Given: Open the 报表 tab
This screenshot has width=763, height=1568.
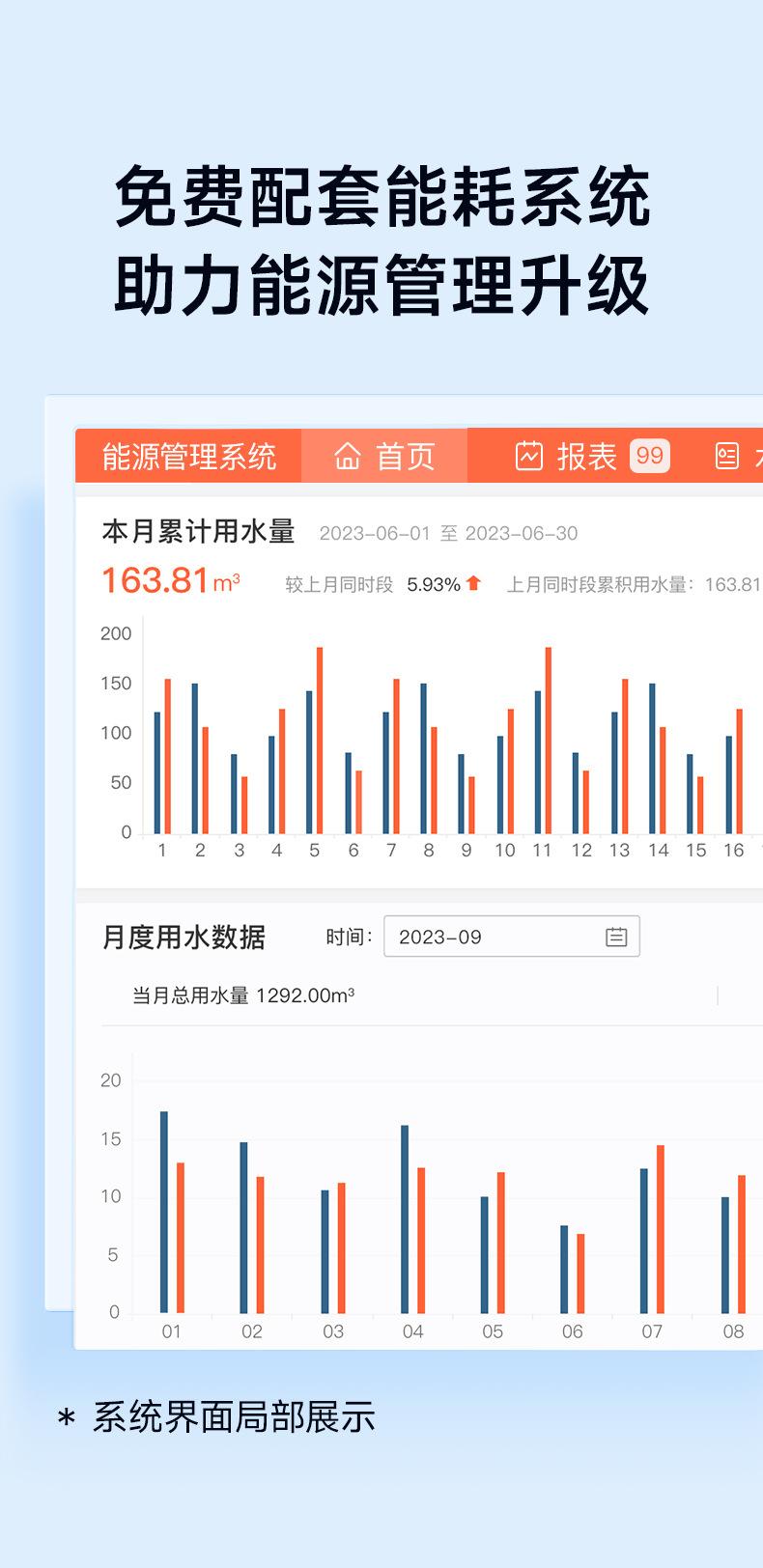Looking at the screenshot, I should (x=586, y=456).
